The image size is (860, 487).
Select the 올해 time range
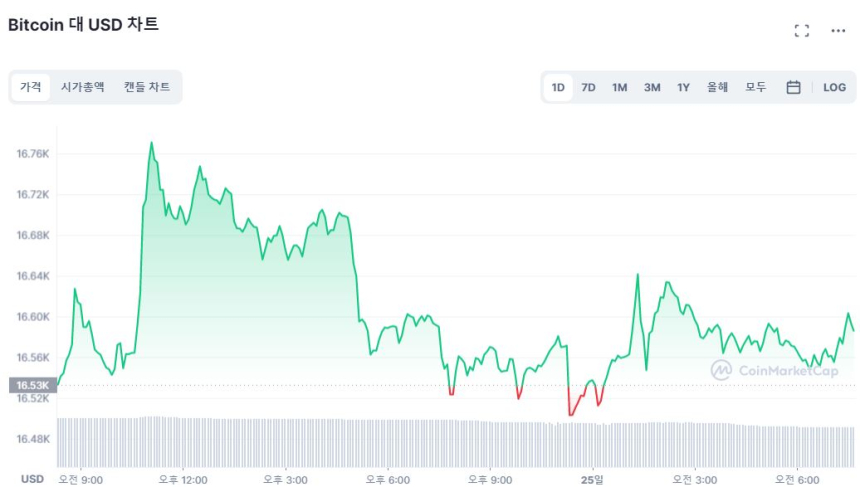717,87
